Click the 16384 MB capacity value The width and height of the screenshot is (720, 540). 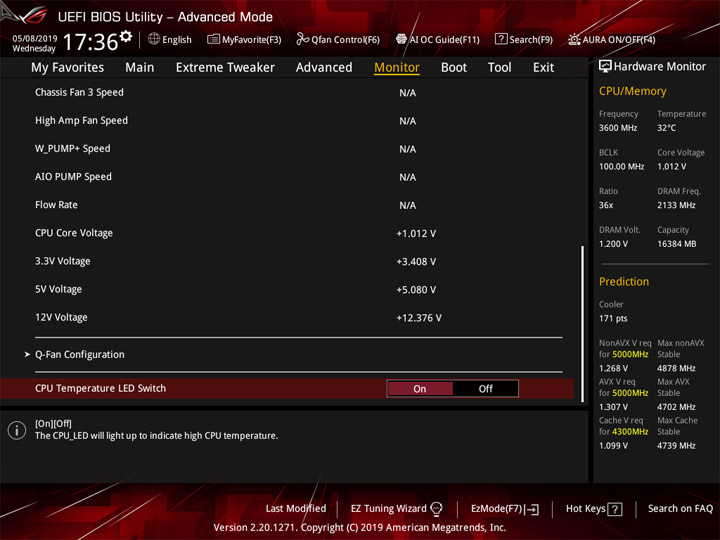pos(676,244)
